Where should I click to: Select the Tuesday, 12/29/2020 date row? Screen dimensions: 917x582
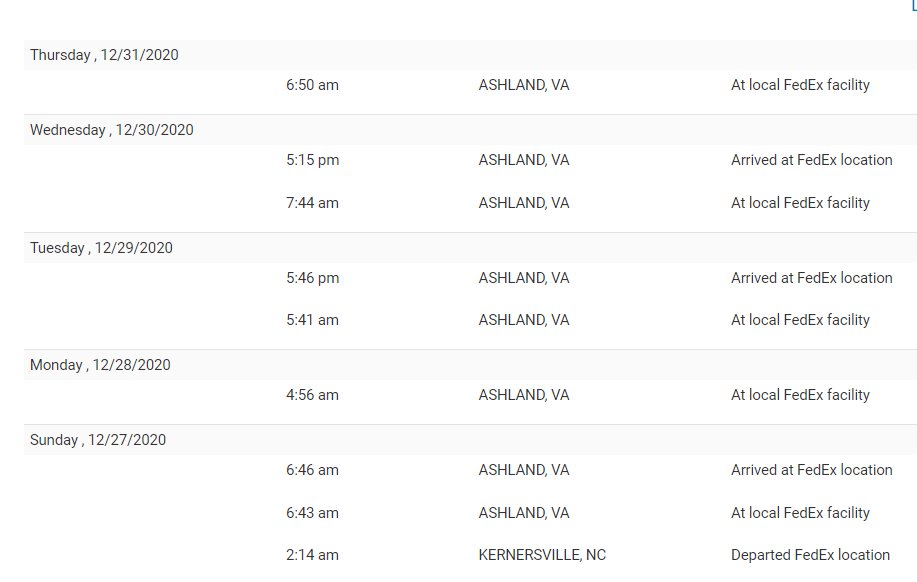pos(101,248)
